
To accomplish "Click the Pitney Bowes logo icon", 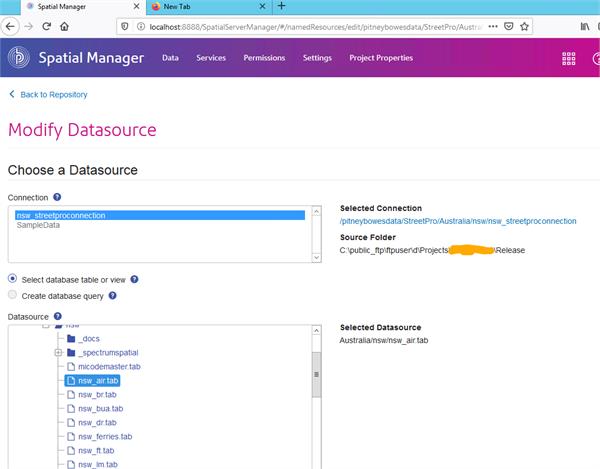I will point(19,57).
